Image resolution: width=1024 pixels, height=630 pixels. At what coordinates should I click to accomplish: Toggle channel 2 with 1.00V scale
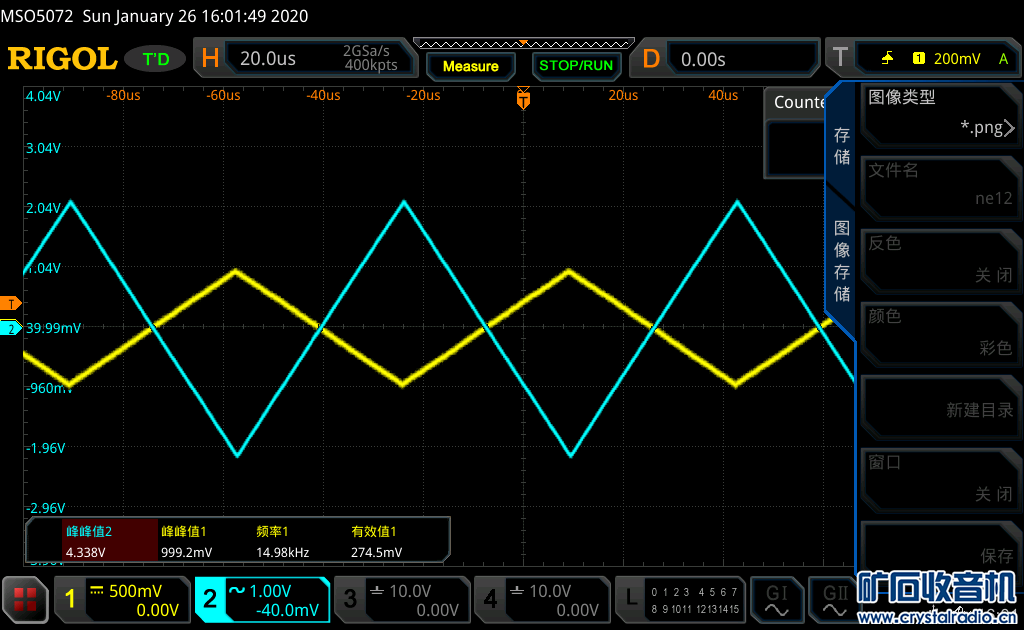(262, 599)
